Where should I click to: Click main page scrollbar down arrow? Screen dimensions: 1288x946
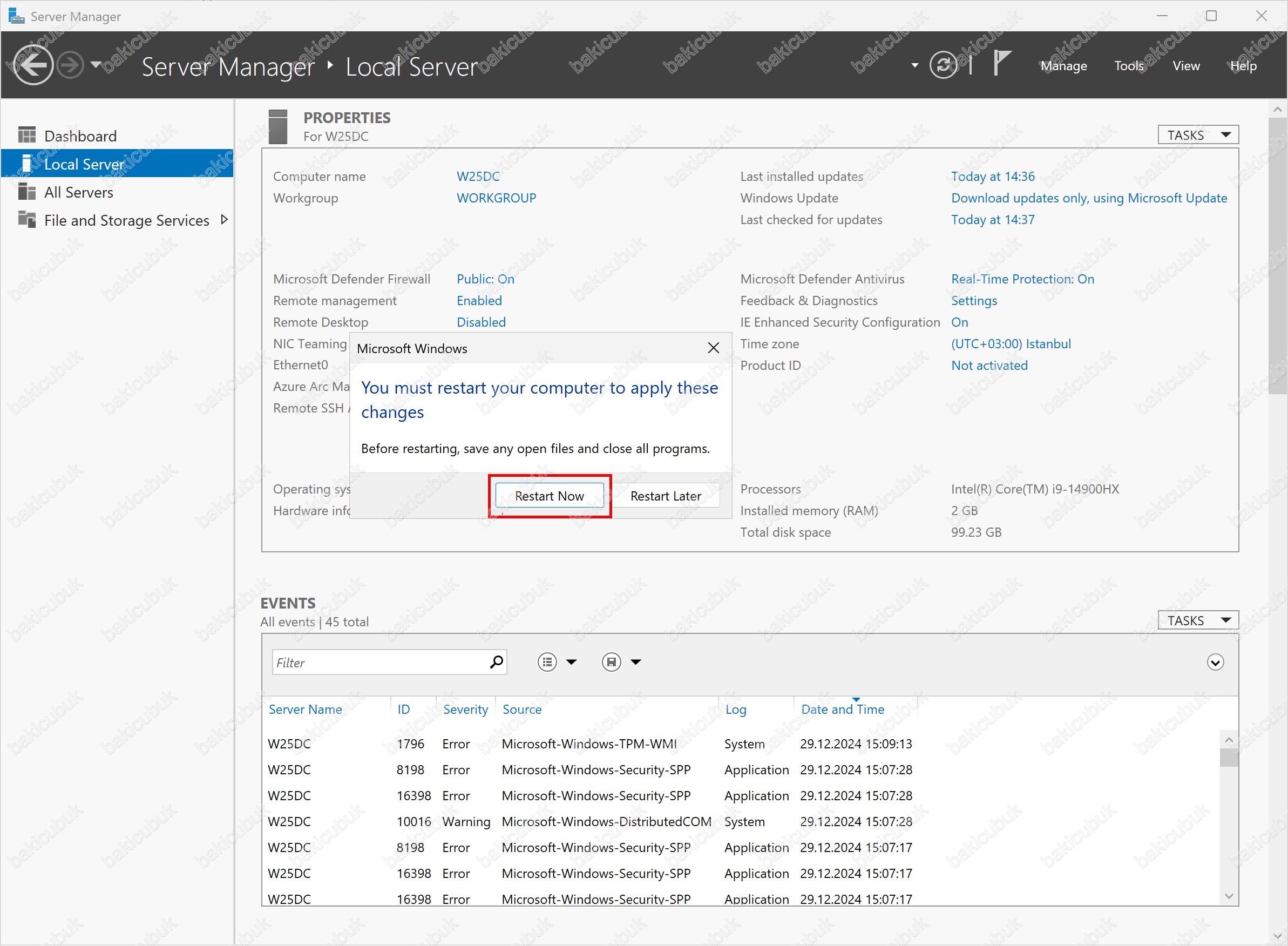point(1278,936)
